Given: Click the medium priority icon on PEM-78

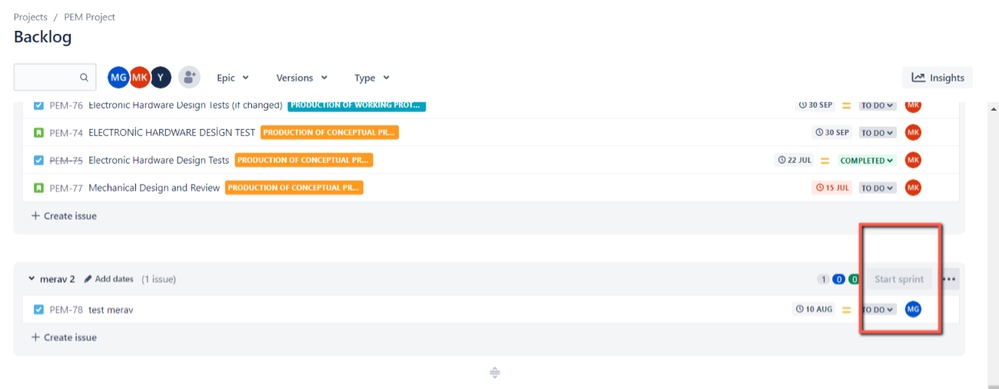Looking at the screenshot, I should tap(847, 310).
